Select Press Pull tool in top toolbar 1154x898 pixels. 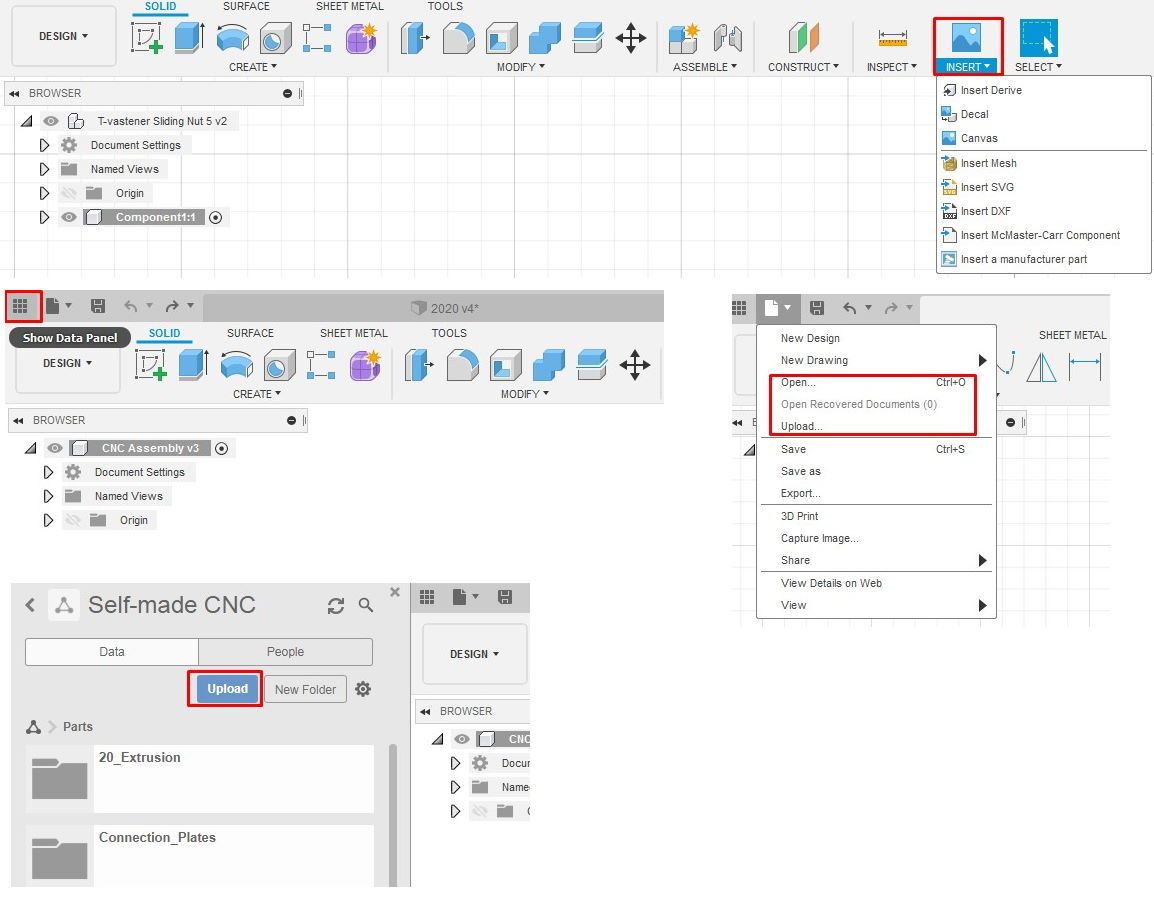coord(415,38)
